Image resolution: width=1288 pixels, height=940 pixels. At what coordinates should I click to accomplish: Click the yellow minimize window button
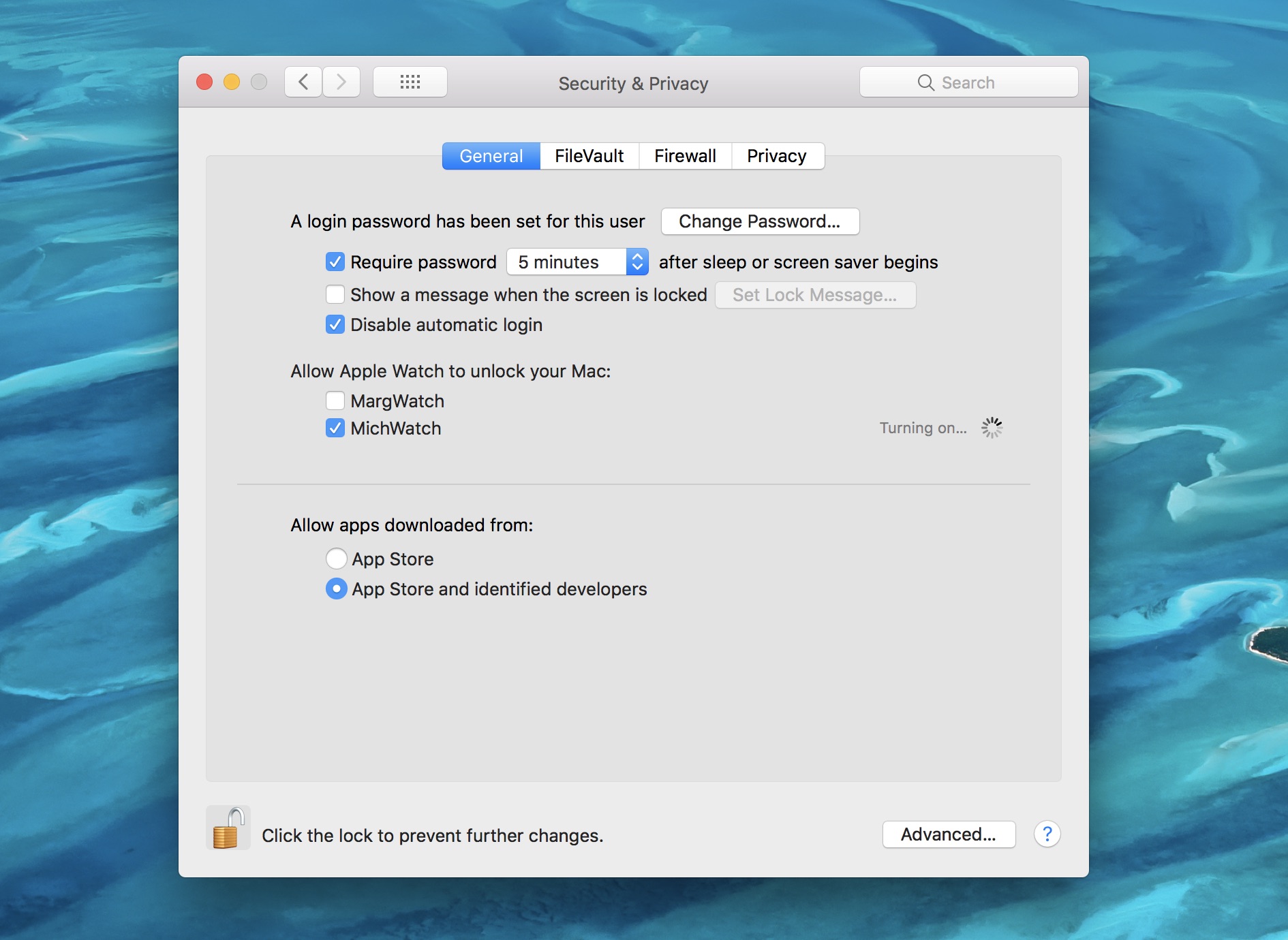(x=232, y=82)
